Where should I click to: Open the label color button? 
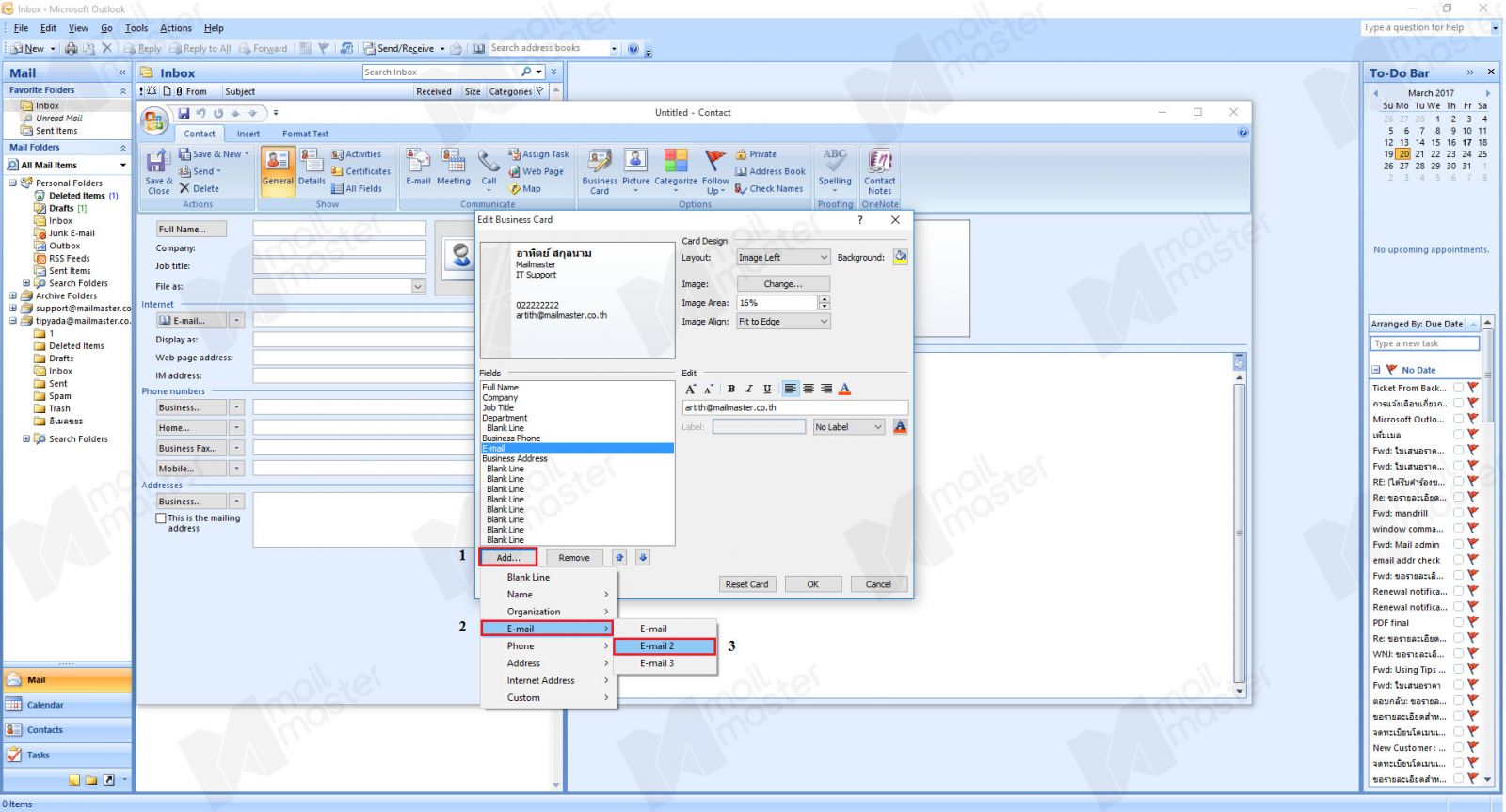900,427
